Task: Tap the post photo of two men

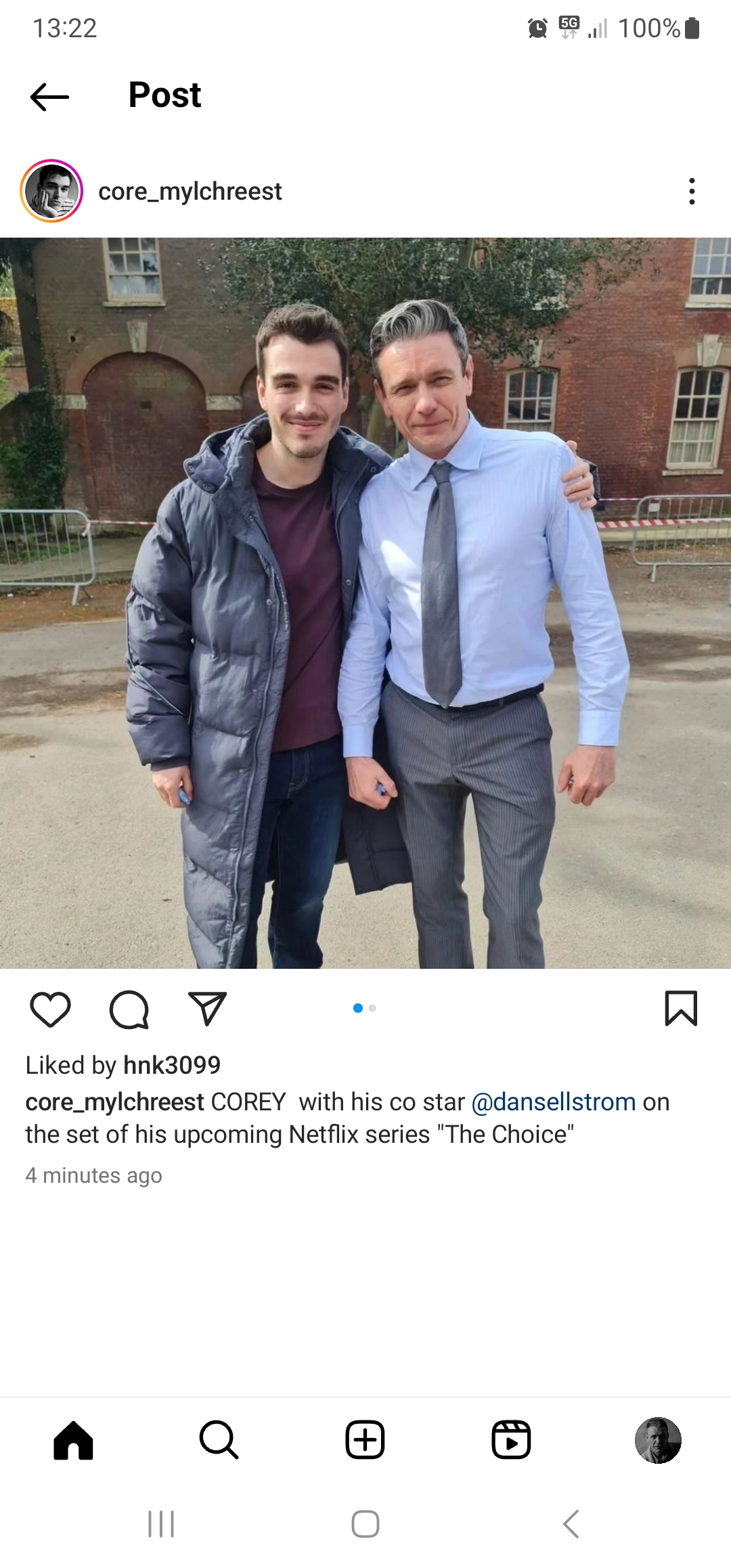Action: pyautogui.click(x=365, y=603)
